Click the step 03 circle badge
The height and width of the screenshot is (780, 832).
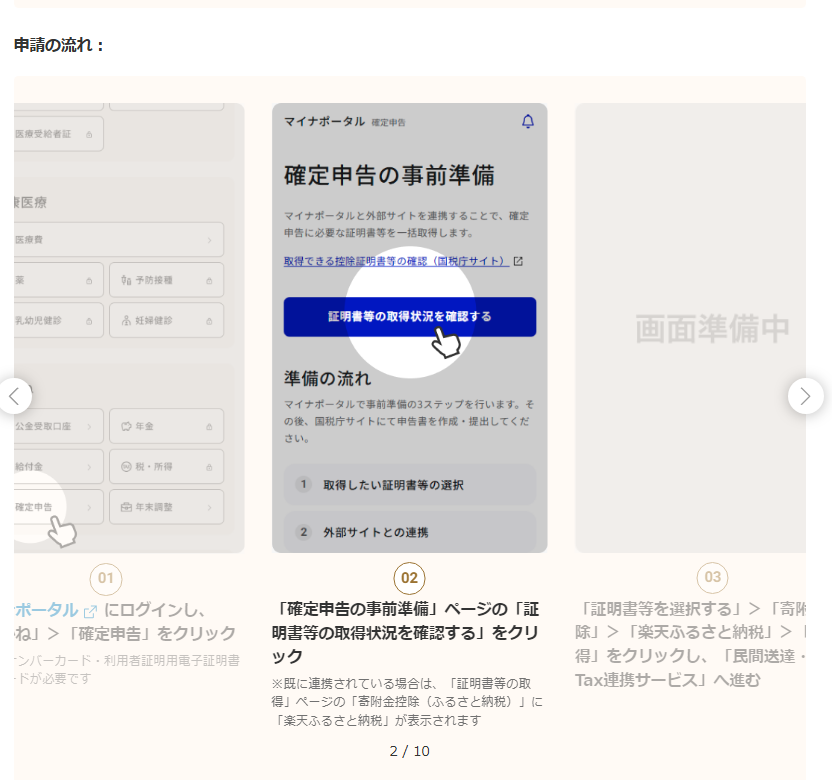coord(712,577)
